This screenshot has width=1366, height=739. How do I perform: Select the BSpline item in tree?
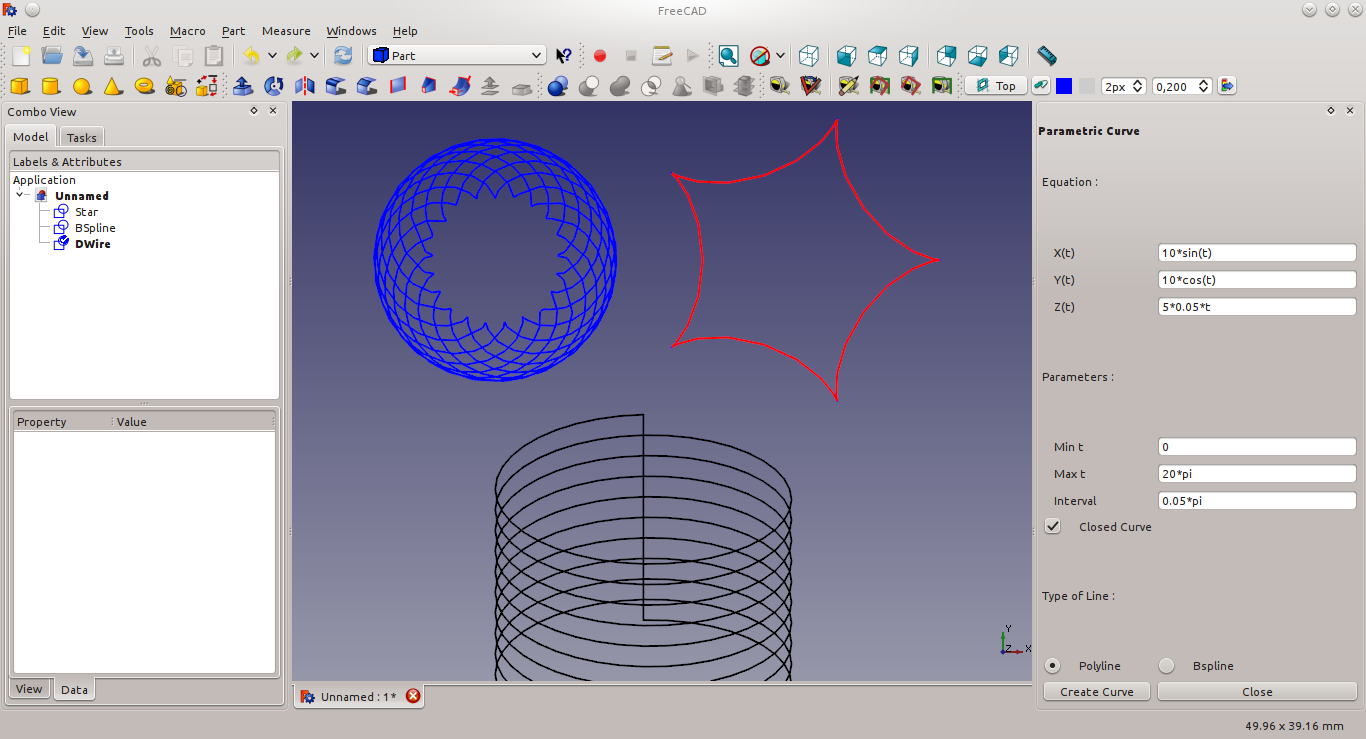click(95, 228)
